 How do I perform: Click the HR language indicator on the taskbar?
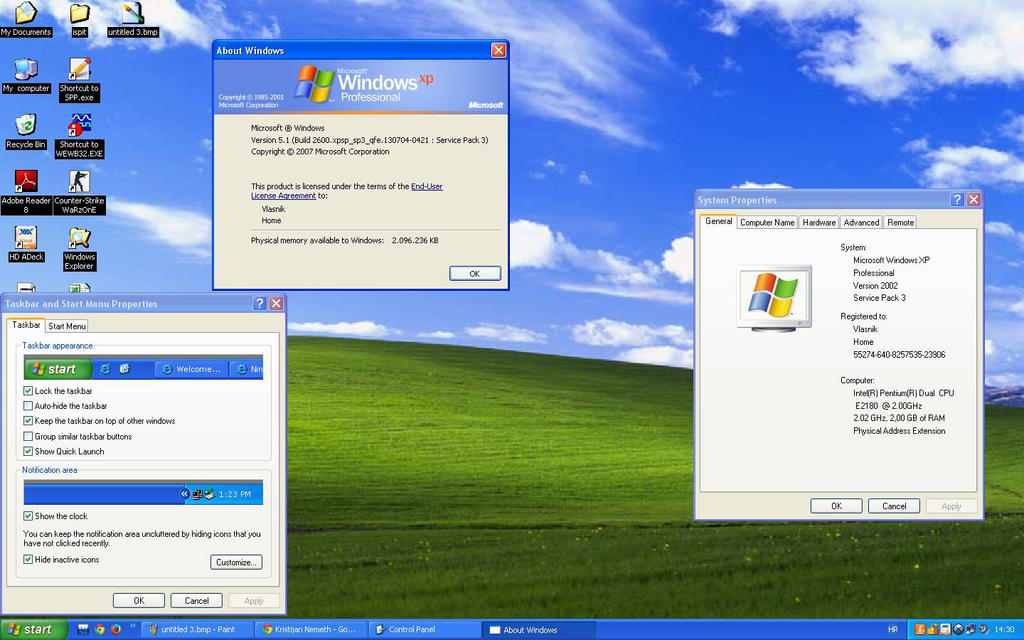click(893, 630)
